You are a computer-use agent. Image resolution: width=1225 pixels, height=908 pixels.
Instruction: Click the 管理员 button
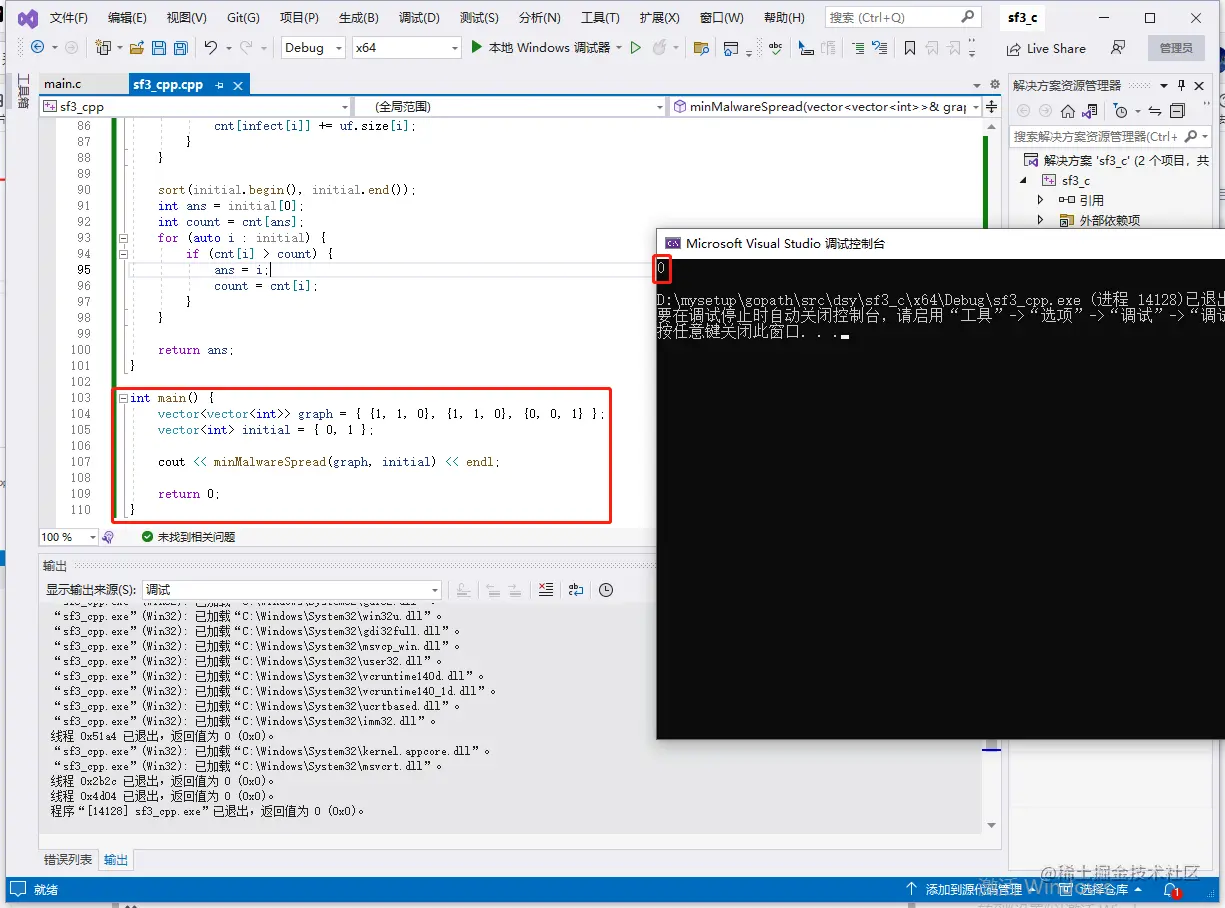(x=1176, y=48)
